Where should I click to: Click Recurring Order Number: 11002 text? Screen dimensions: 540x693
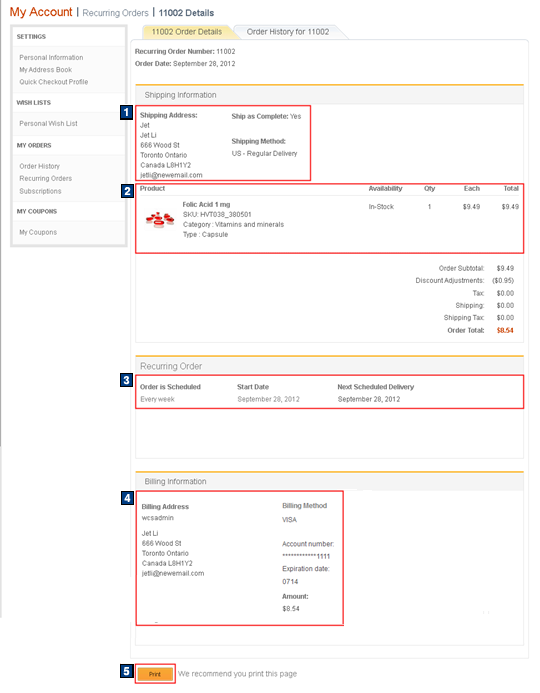point(185,51)
